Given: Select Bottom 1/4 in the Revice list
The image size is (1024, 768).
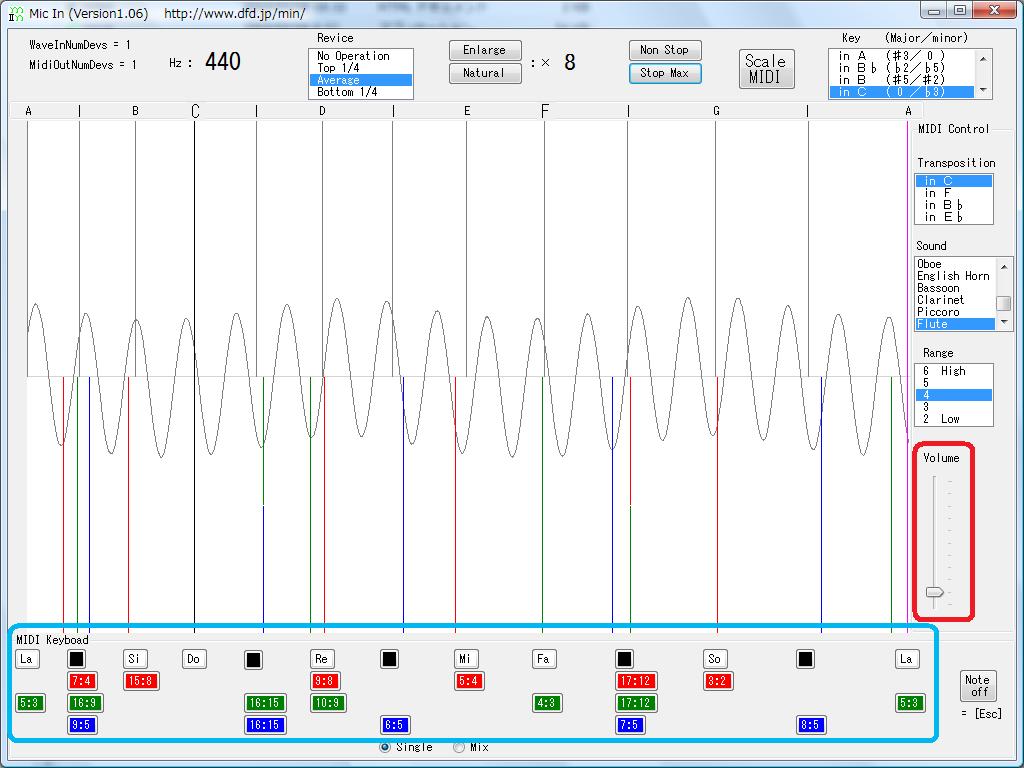Looking at the screenshot, I should tap(360, 92).
